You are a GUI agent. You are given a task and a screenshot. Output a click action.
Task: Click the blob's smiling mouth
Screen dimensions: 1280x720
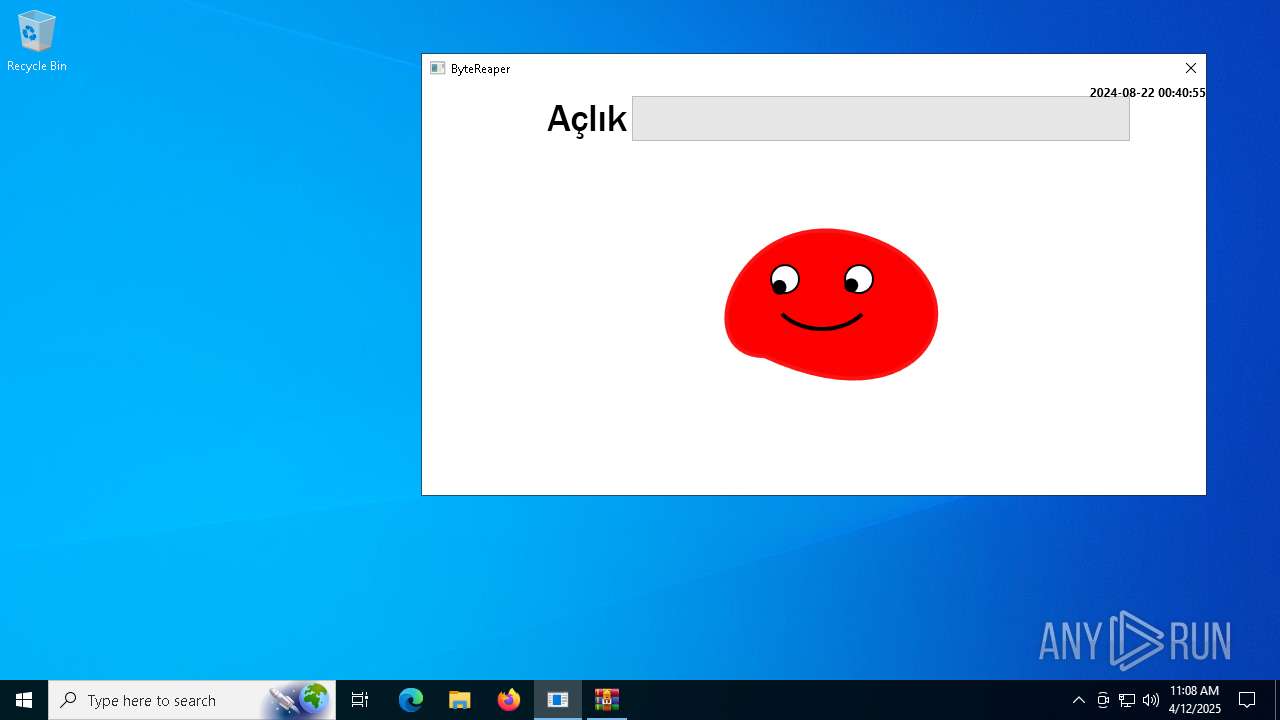click(822, 321)
